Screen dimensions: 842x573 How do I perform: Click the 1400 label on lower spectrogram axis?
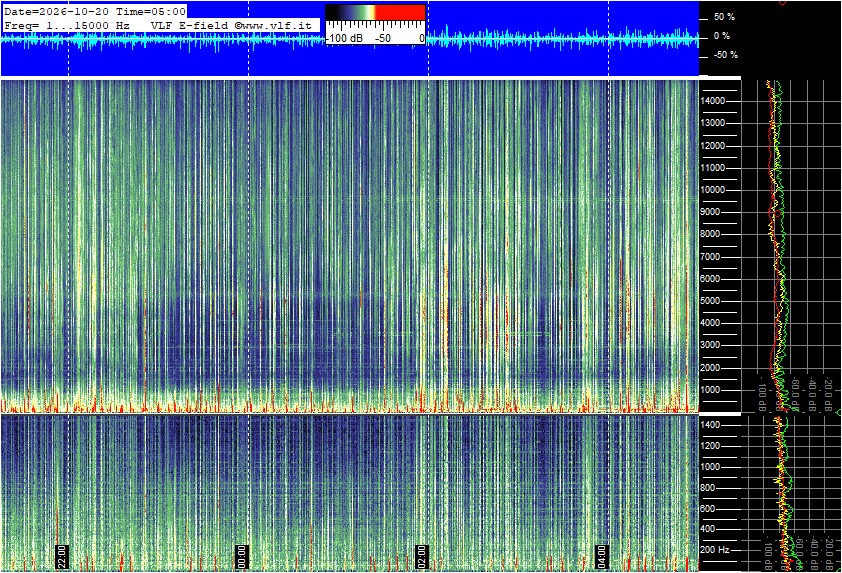pyautogui.click(x=710, y=425)
